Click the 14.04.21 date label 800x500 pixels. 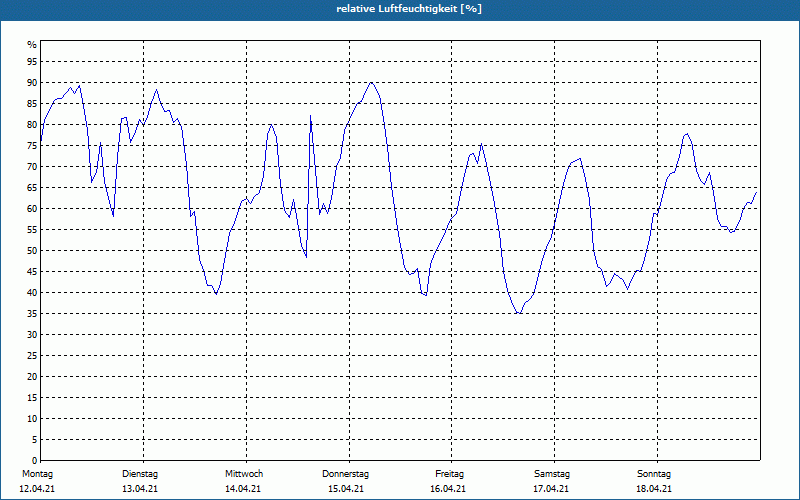243,489
